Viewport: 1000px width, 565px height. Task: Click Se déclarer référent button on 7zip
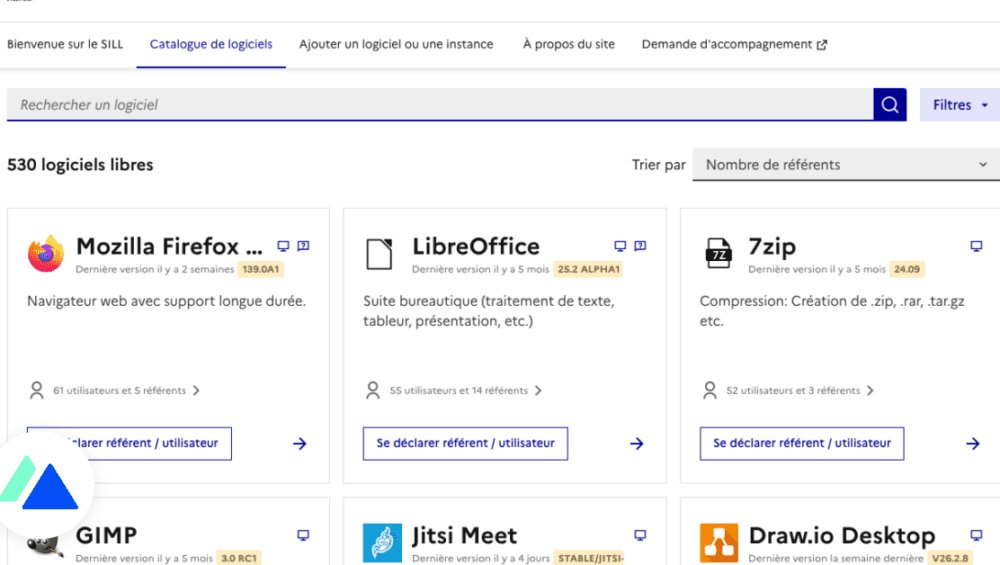click(x=802, y=443)
